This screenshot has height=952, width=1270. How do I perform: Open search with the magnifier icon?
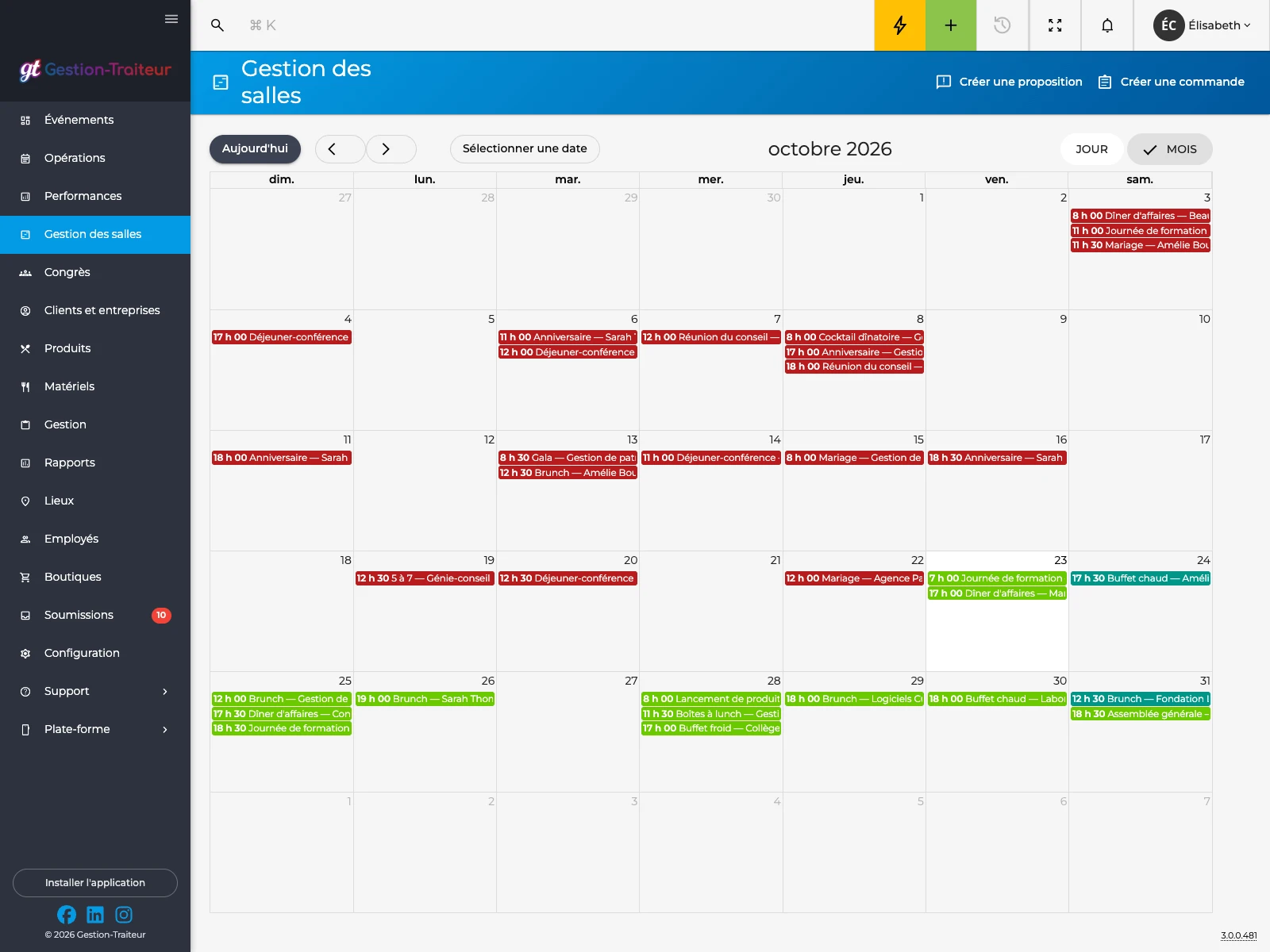[x=217, y=25]
